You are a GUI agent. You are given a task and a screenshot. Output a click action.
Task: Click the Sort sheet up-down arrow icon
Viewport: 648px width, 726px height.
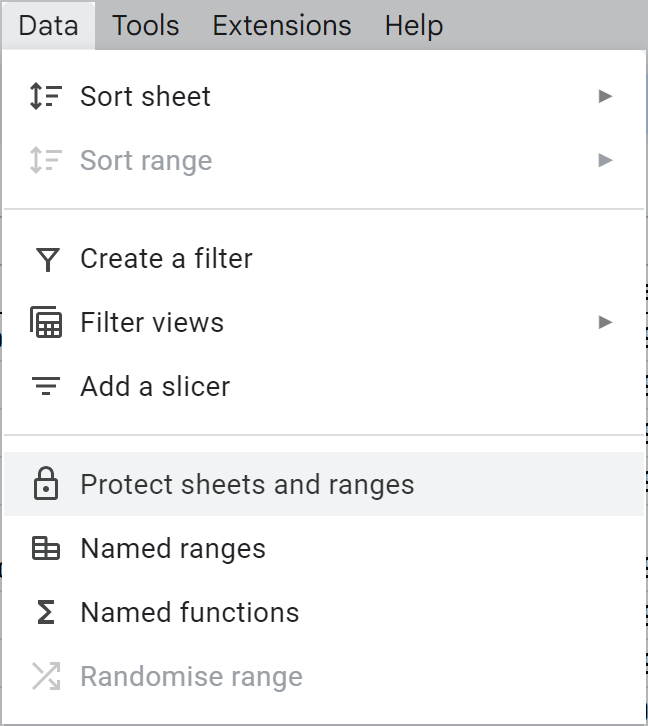point(46,96)
